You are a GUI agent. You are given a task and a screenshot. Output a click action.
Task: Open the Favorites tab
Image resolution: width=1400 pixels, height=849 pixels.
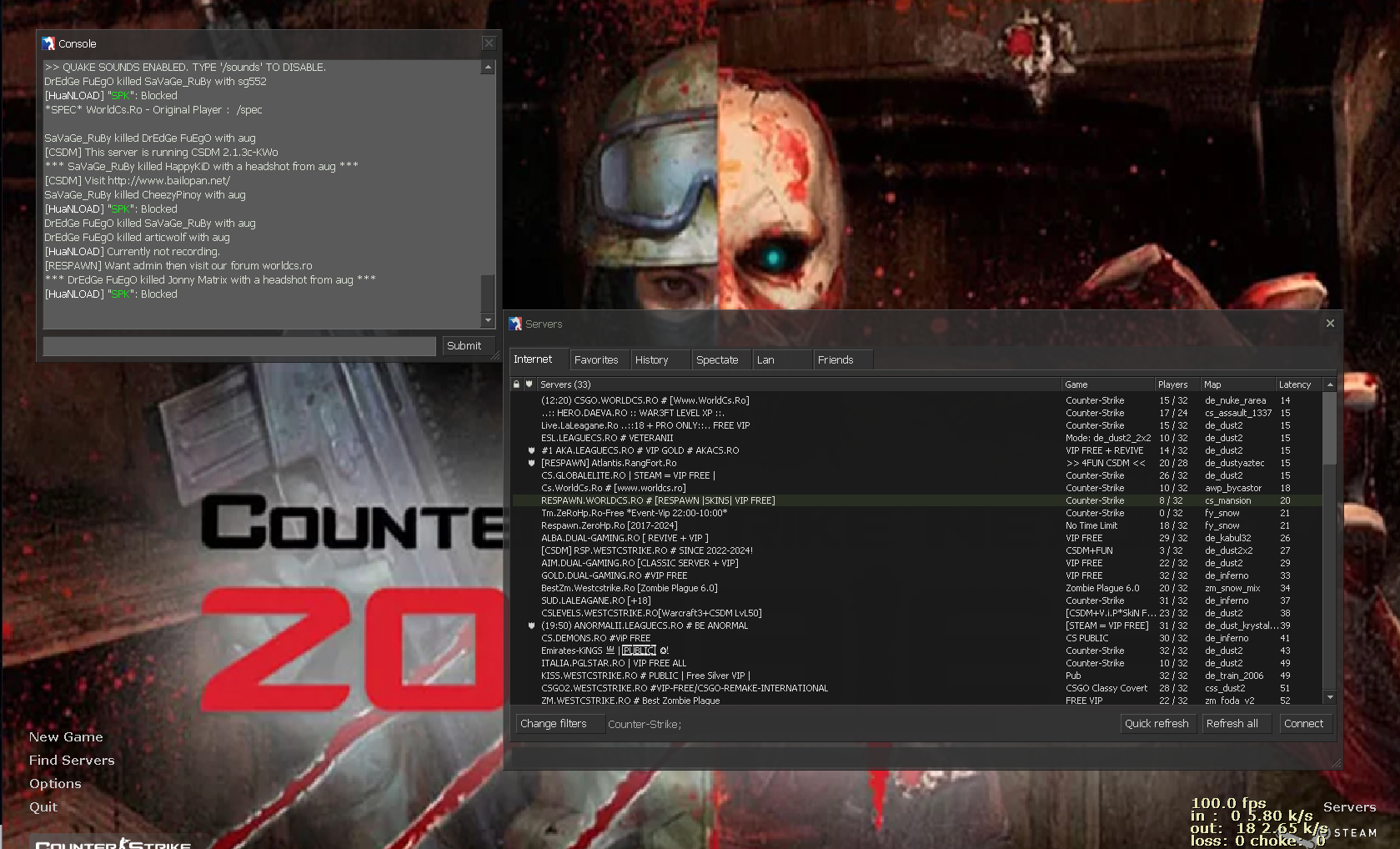click(600, 360)
